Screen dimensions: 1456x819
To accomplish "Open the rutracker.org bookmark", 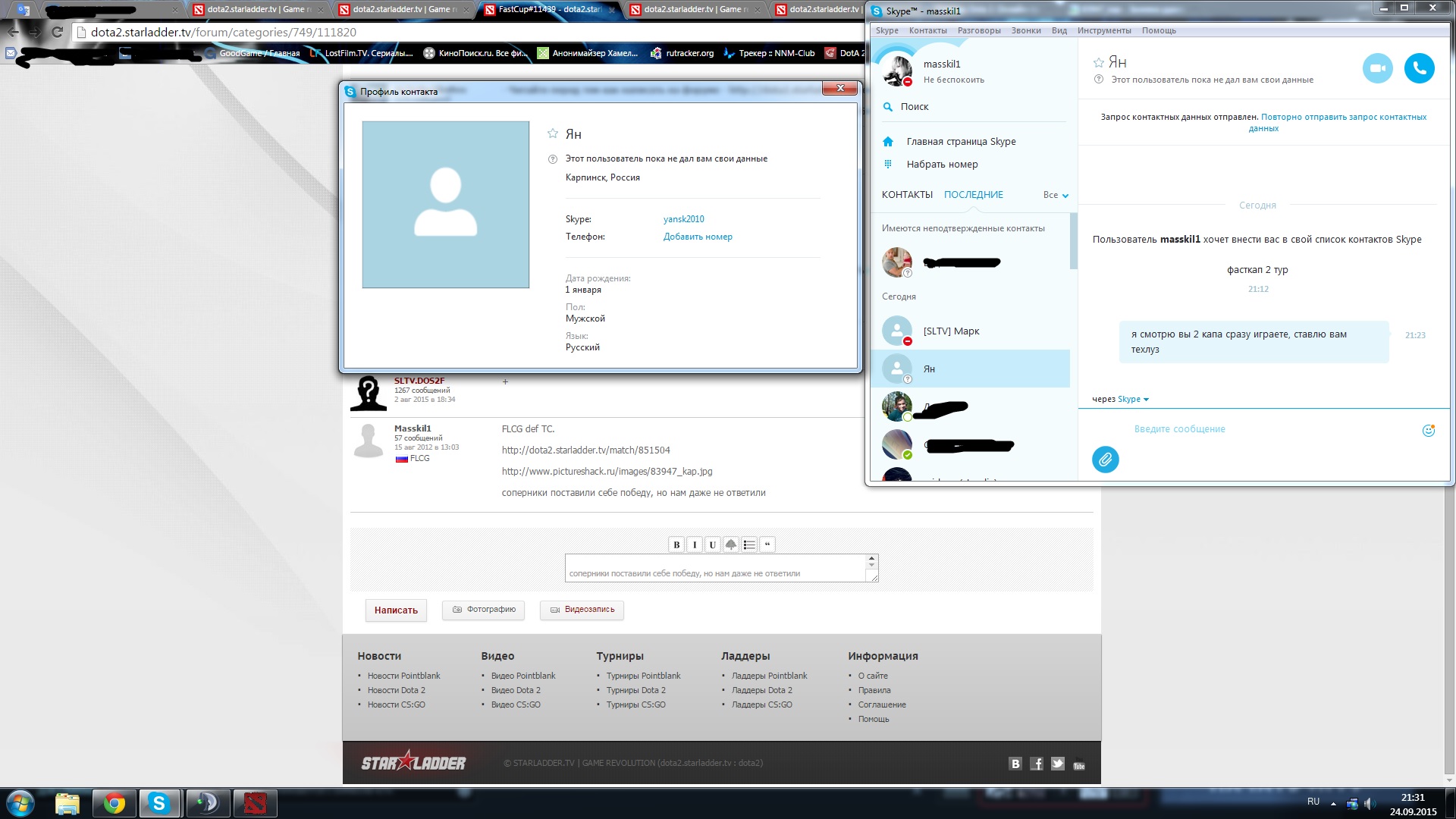I will point(682,53).
